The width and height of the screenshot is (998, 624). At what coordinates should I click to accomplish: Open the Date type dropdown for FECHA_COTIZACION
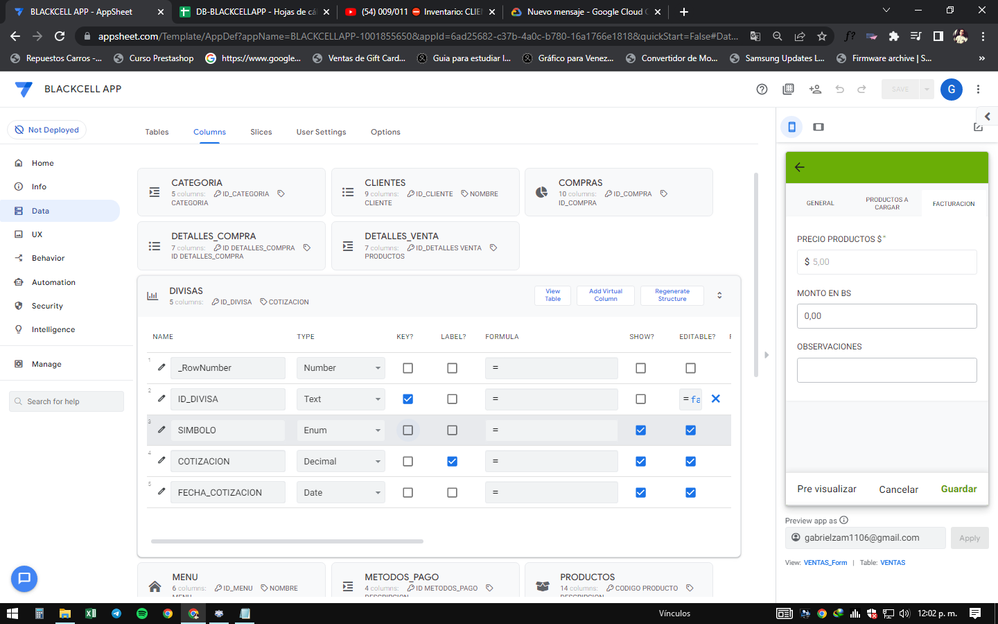(x=341, y=492)
